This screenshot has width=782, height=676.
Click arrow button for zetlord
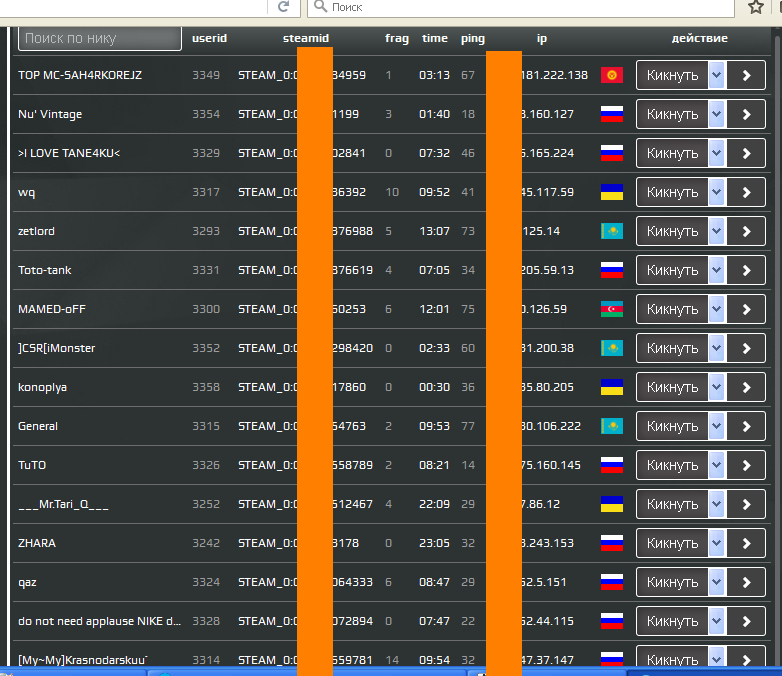point(746,231)
